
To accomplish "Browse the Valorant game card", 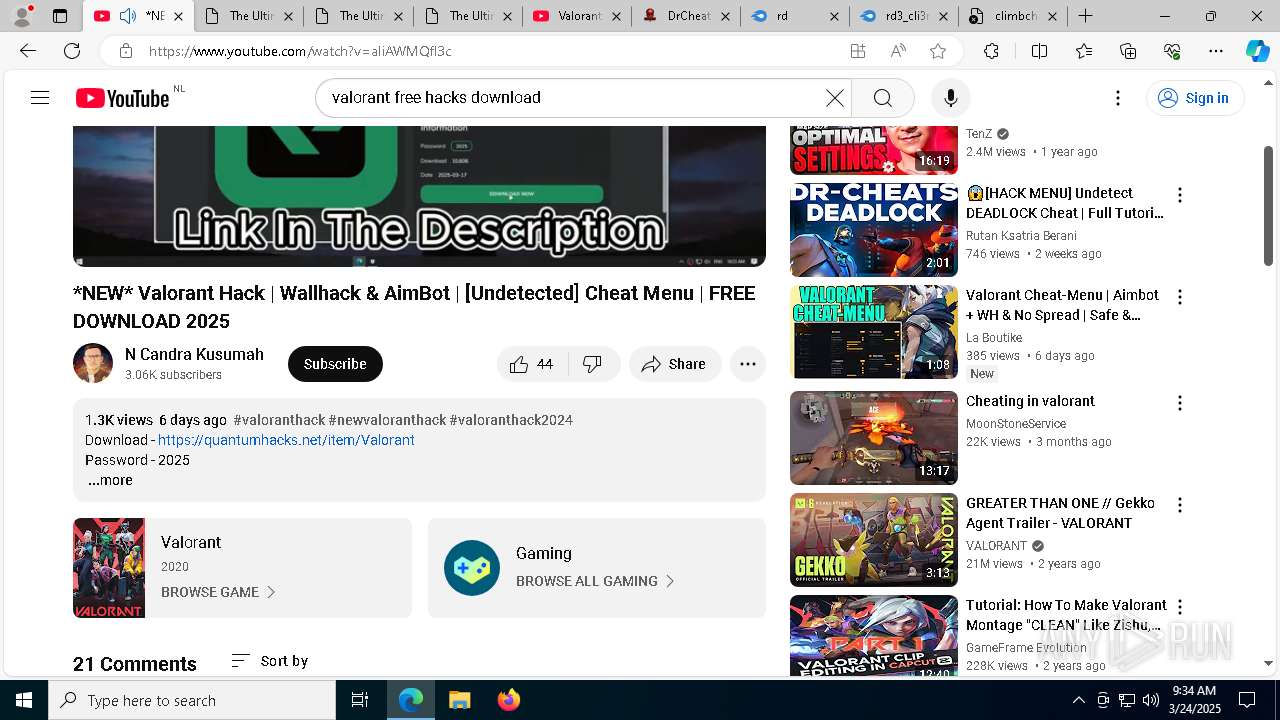I will (x=242, y=568).
